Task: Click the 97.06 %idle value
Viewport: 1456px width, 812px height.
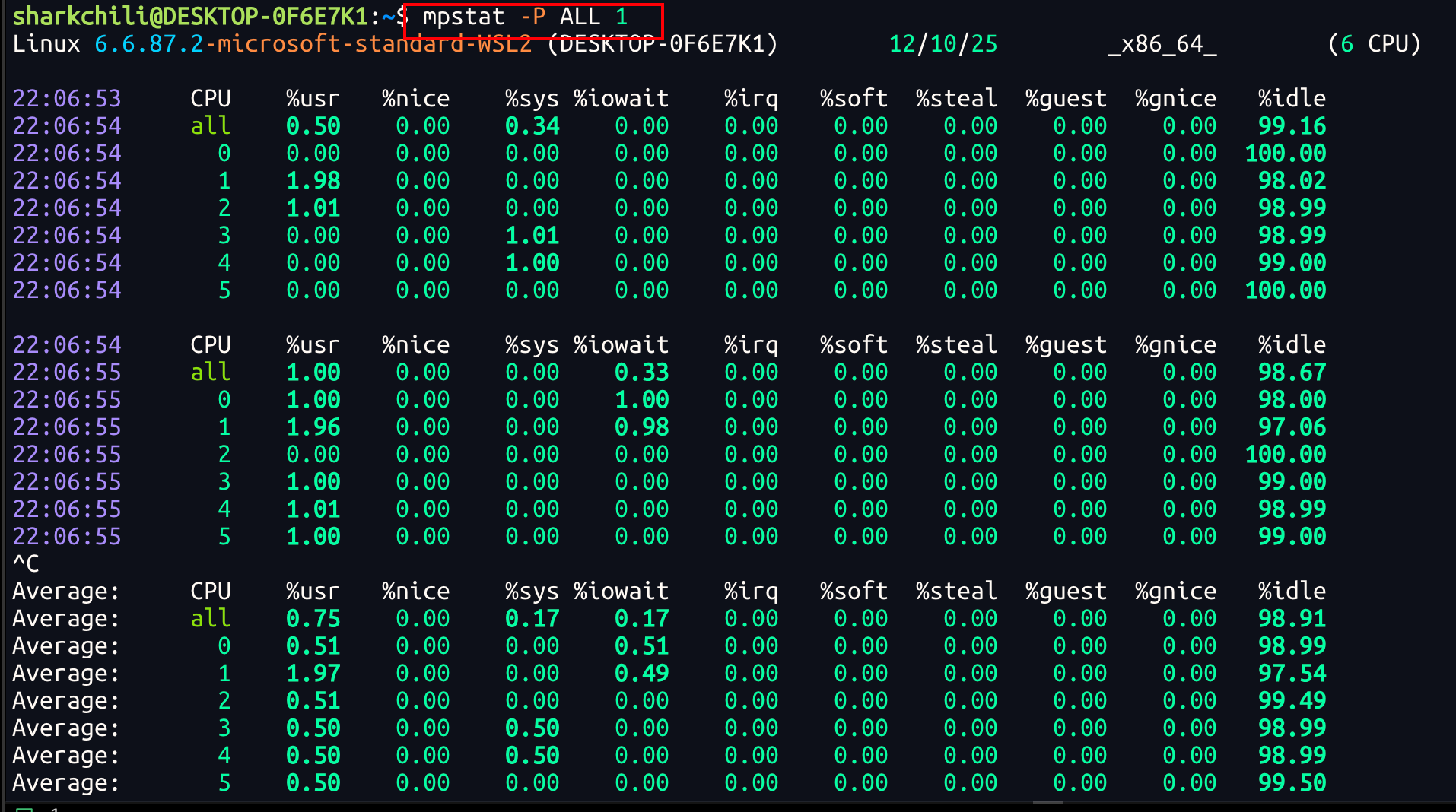Action: 1292,427
